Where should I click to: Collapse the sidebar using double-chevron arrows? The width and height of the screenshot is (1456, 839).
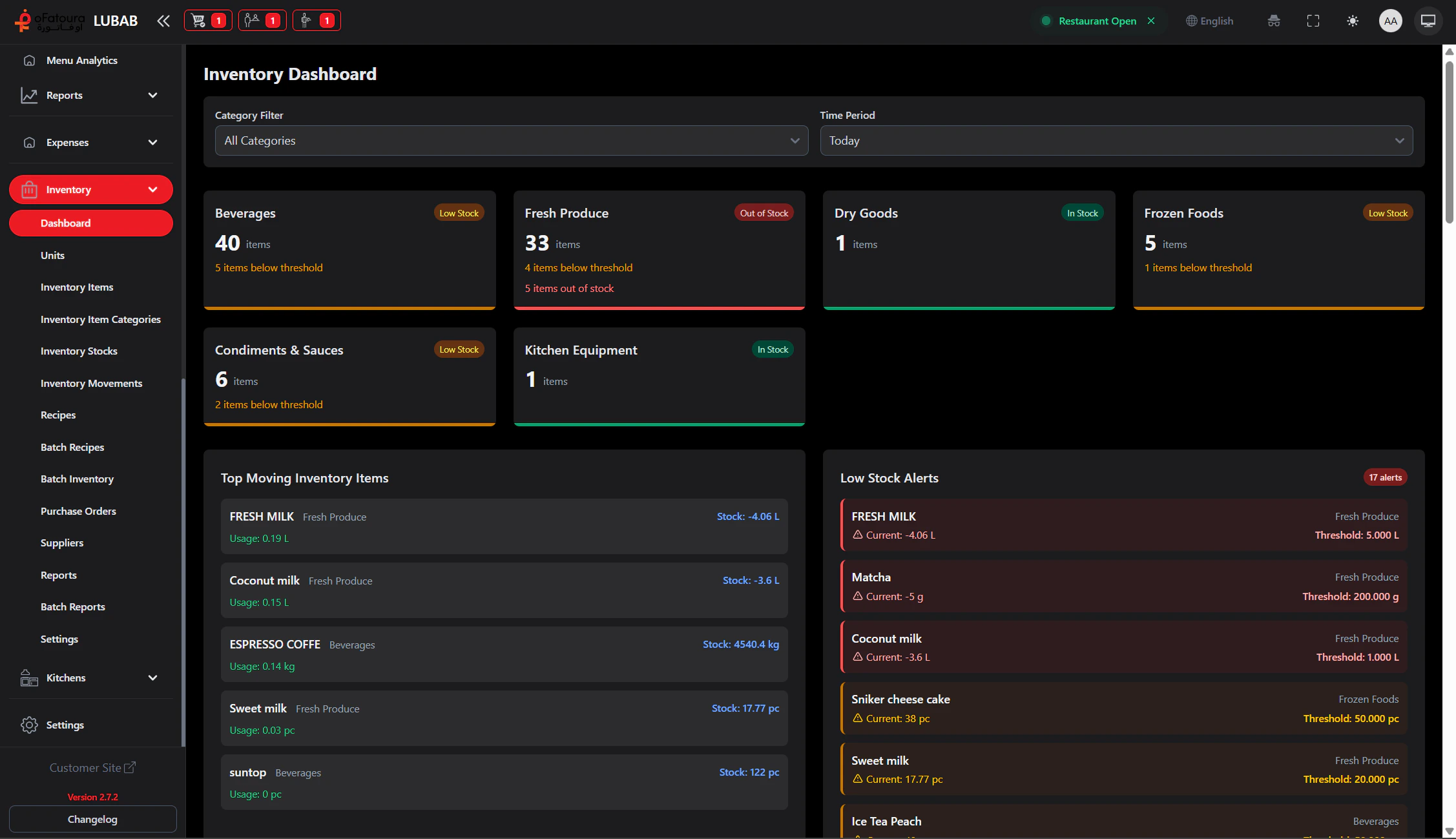coord(163,21)
